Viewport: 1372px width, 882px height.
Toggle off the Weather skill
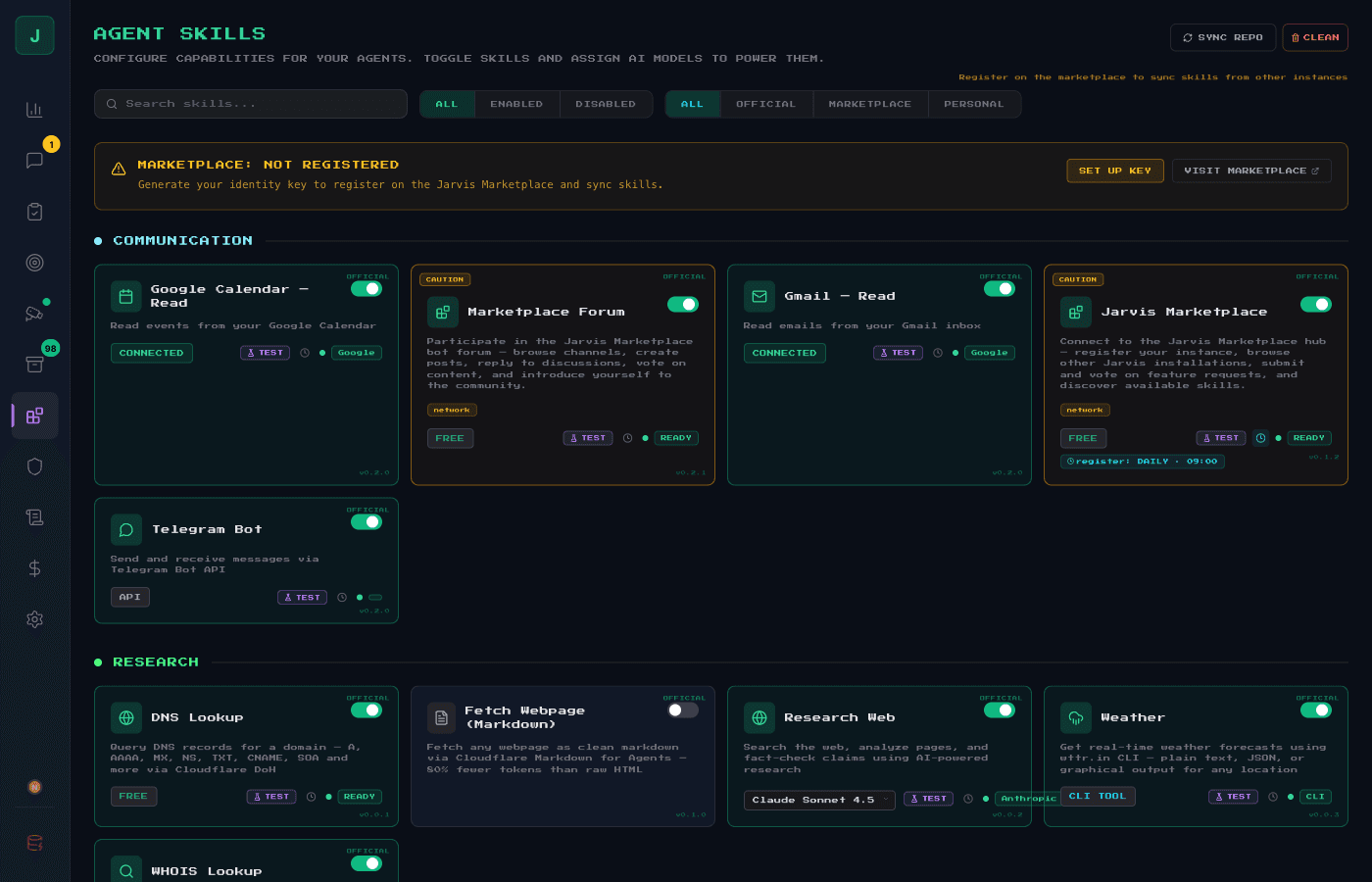pos(1316,710)
